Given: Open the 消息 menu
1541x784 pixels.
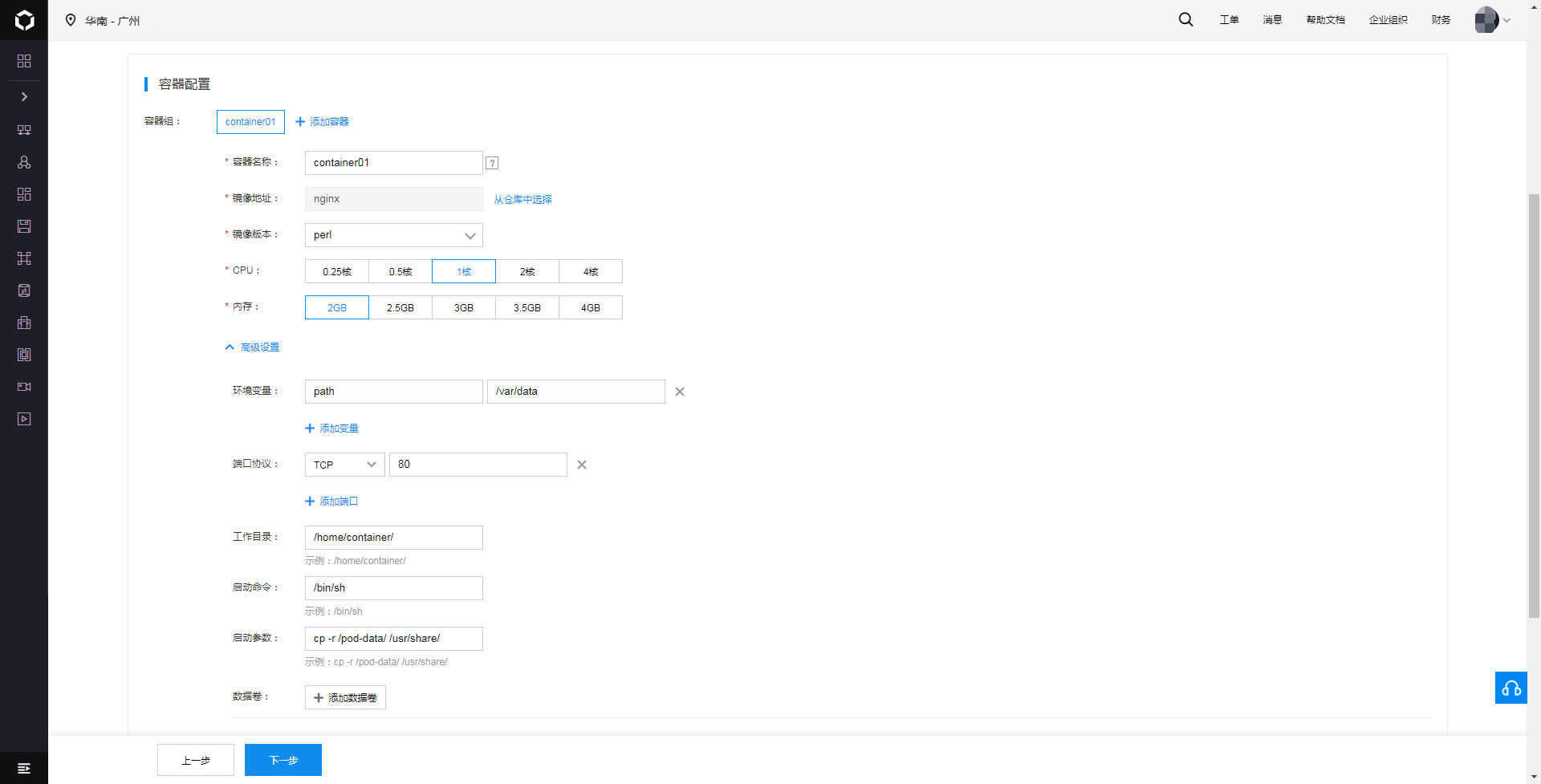Looking at the screenshot, I should (x=1272, y=20).
